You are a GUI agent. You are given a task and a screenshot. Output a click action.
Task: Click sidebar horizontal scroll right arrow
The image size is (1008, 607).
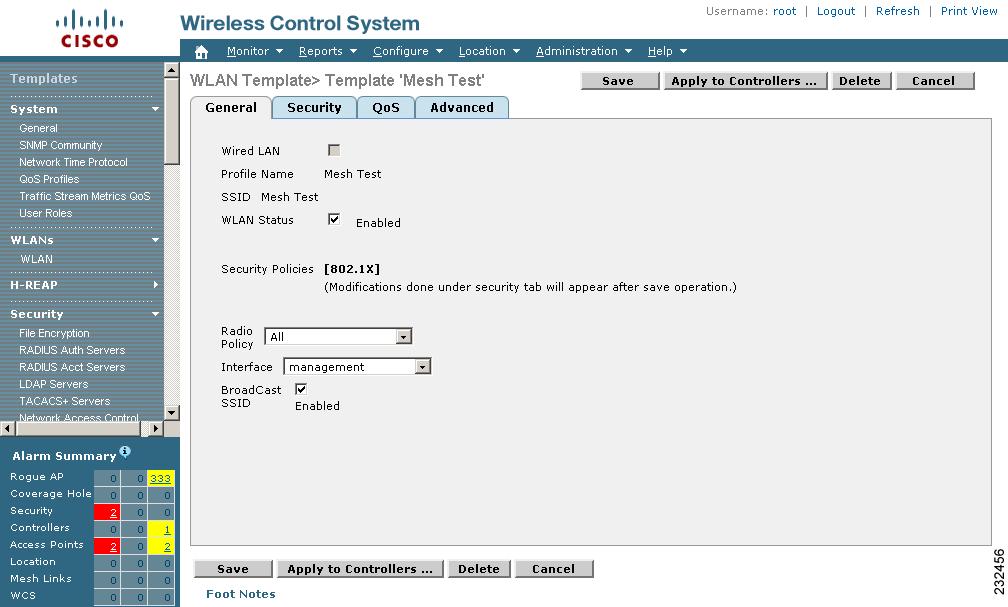[156, 428]
